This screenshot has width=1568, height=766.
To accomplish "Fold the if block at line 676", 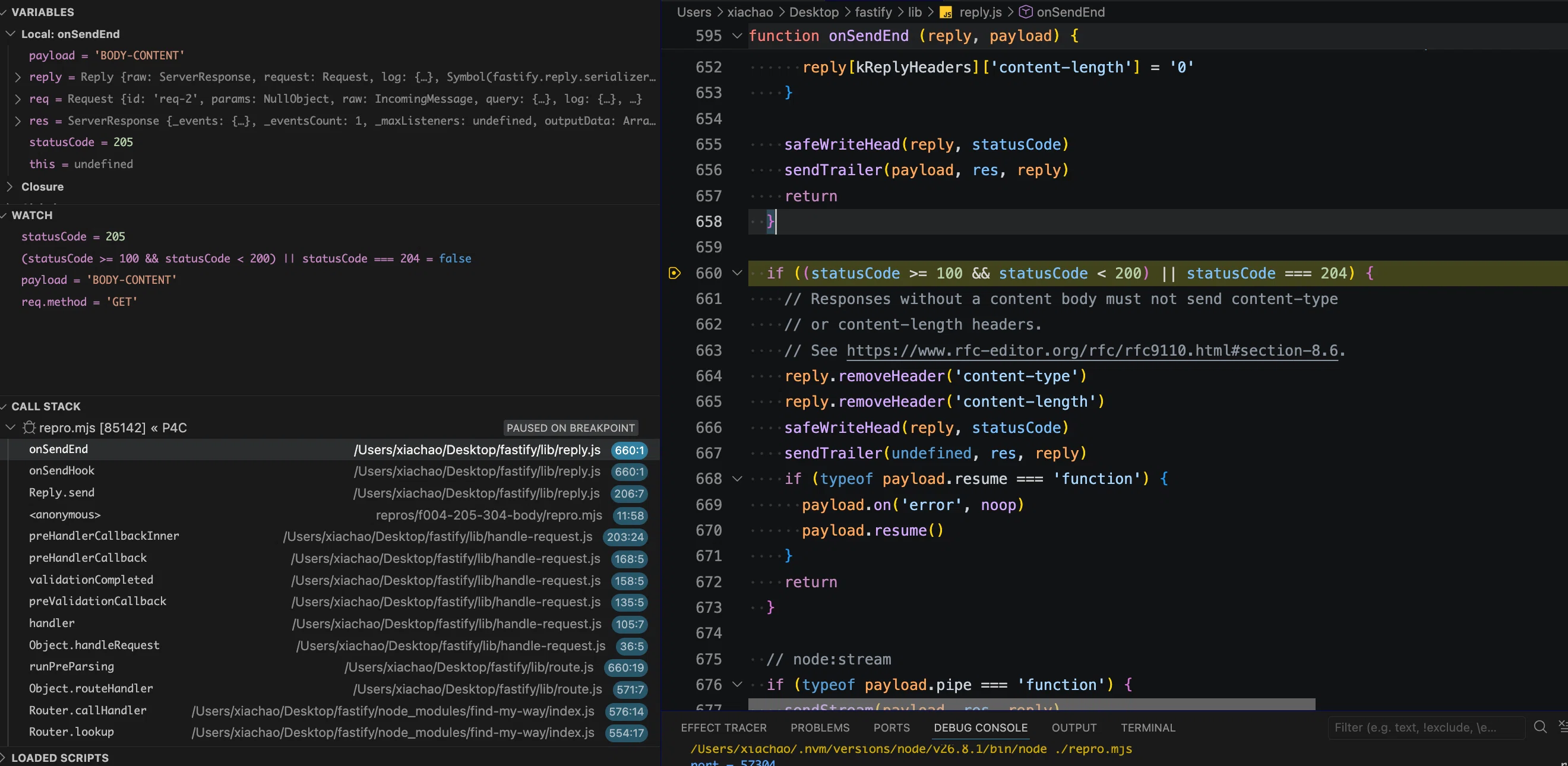I will point(737,685).
